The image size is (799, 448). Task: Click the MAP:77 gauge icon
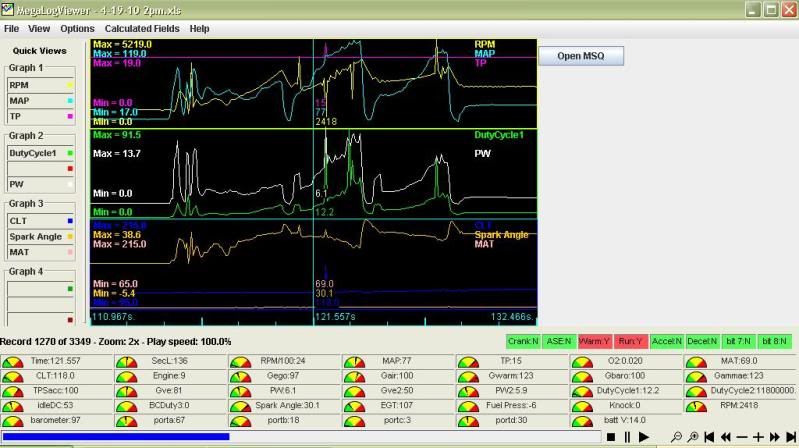pyautogui.click(x=354, y=362)
